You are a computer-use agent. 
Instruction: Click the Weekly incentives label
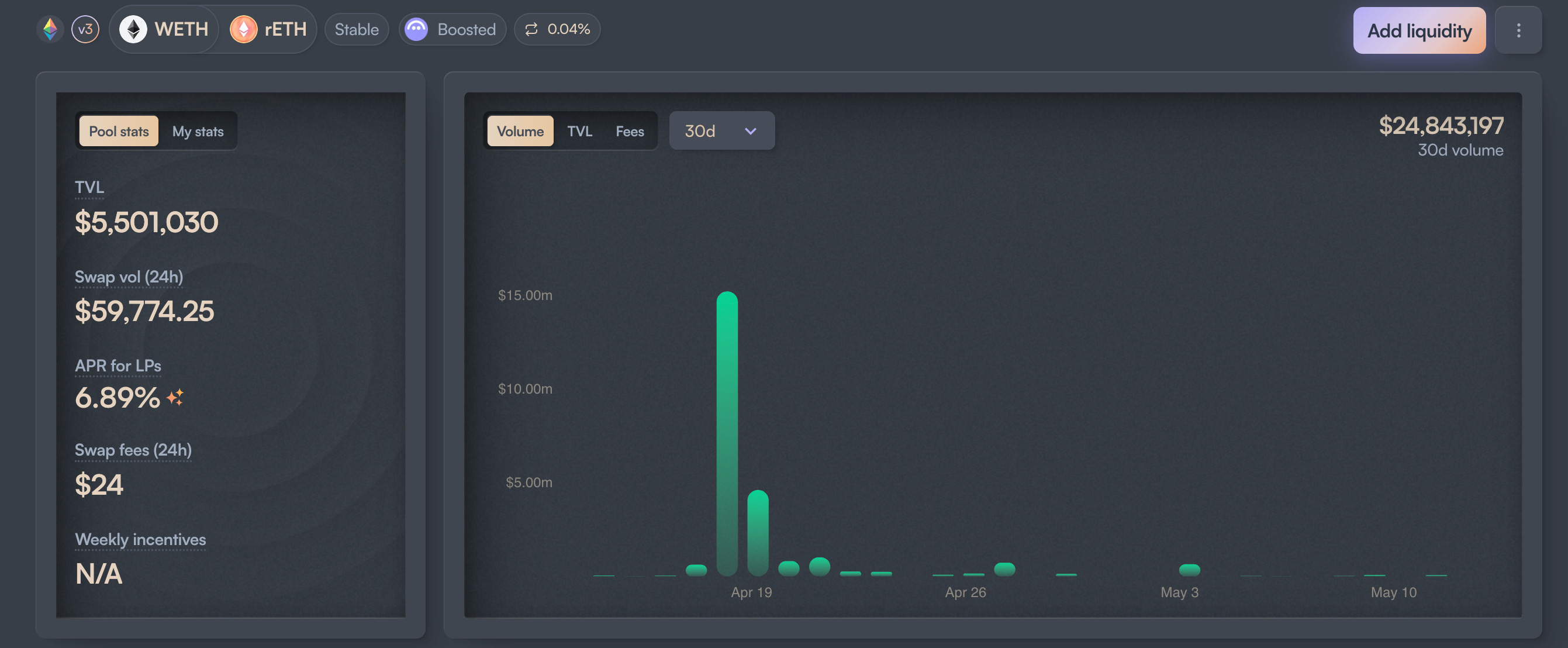(141, 540)
